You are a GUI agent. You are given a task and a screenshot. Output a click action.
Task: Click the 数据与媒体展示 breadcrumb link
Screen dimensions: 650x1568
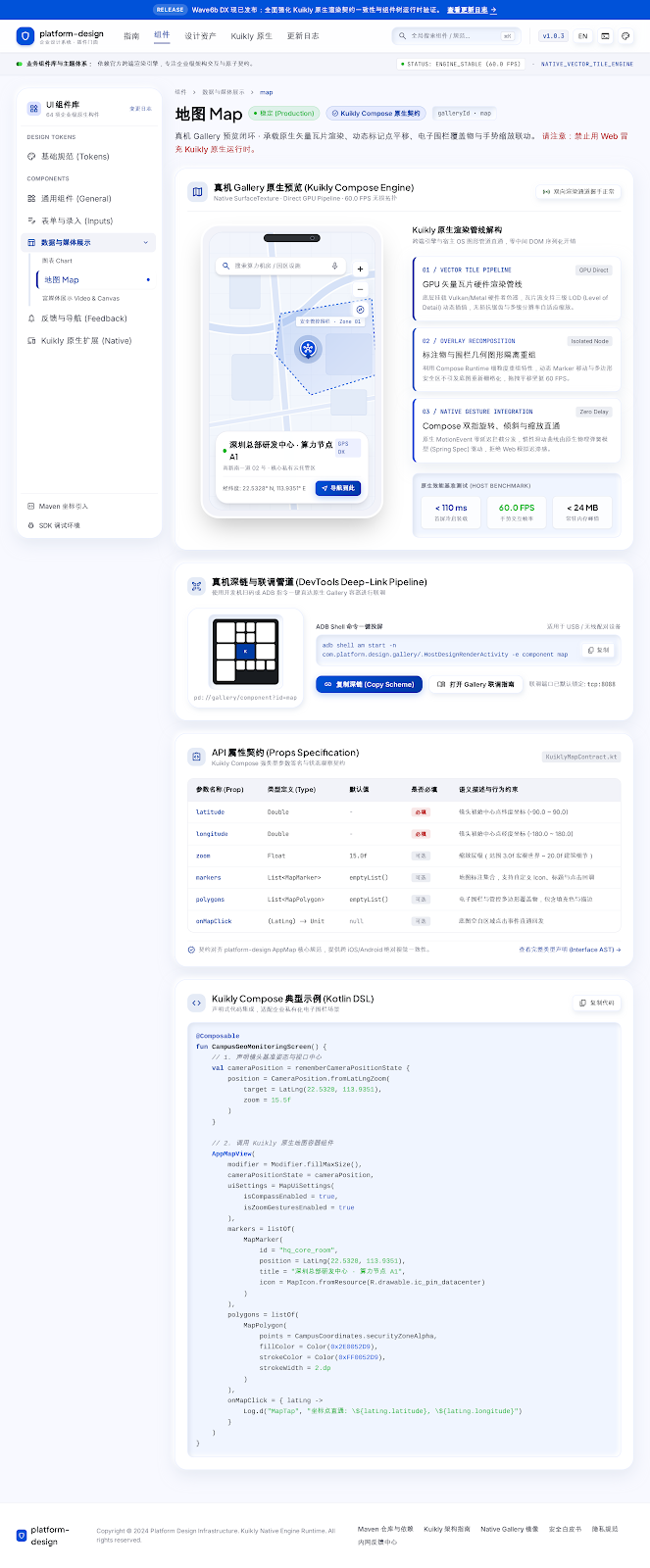tap(223, 92)
